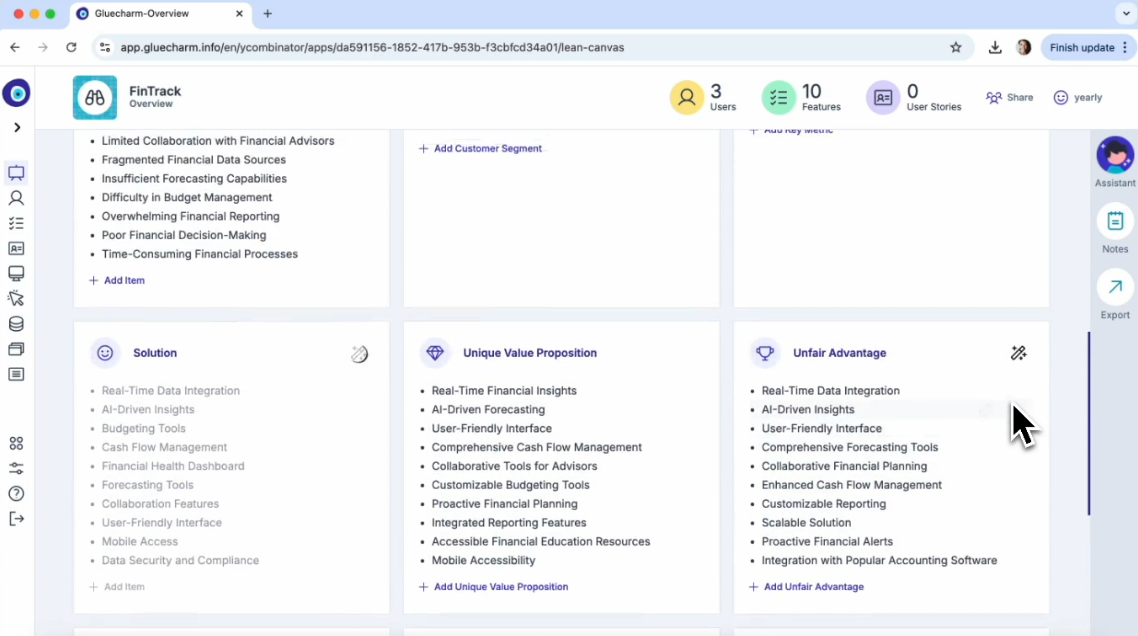Open the Notes panel

[1114, 222]
